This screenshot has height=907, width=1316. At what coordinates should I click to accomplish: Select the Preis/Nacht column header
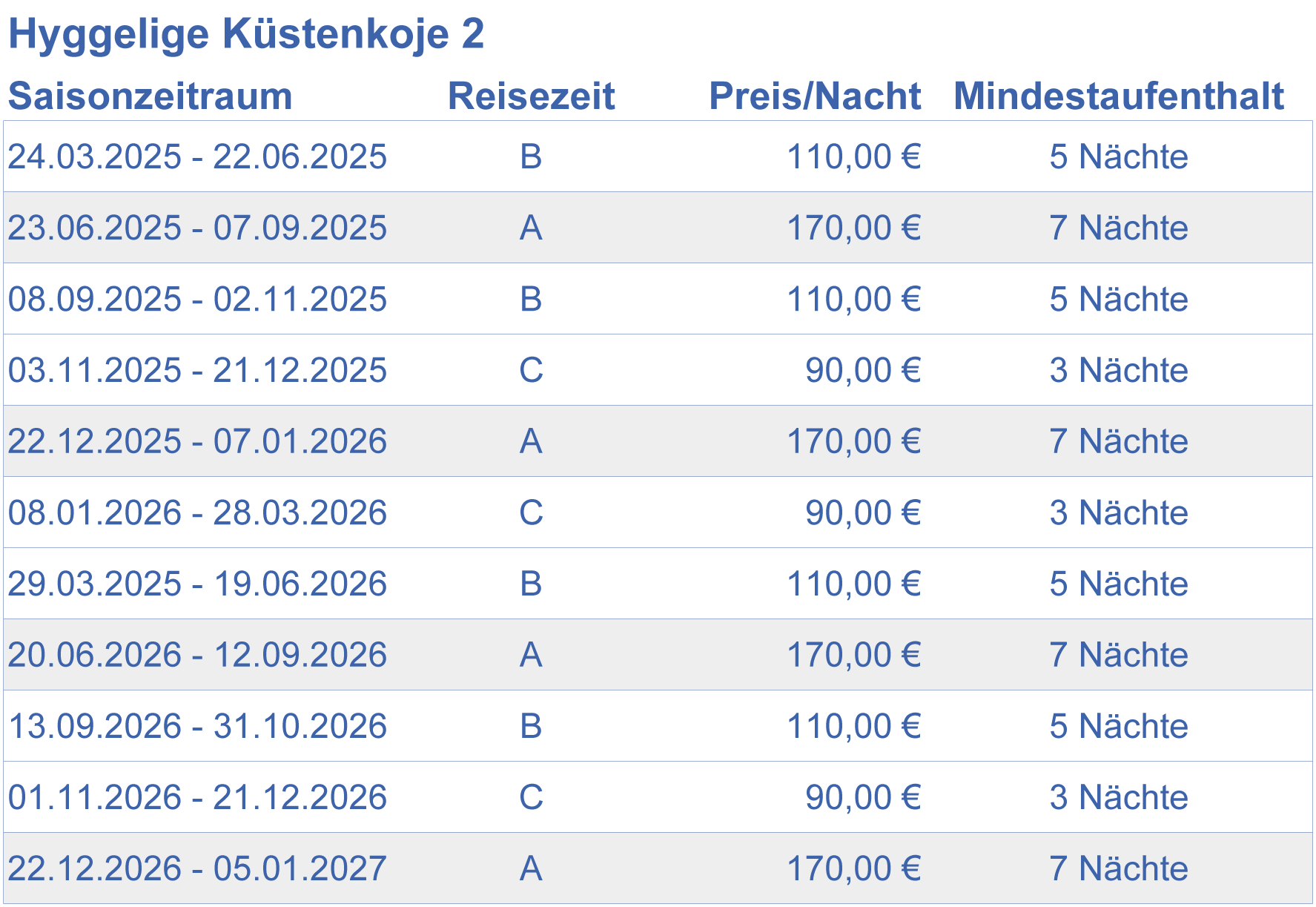815,96
